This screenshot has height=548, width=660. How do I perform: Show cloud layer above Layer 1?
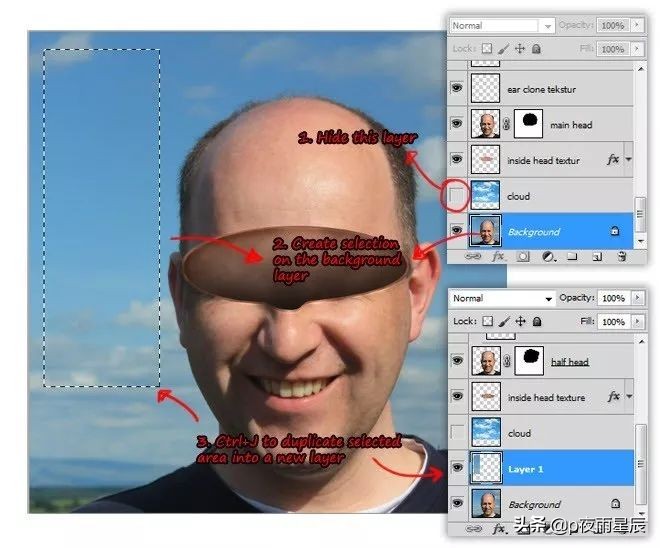pos(457,432)
